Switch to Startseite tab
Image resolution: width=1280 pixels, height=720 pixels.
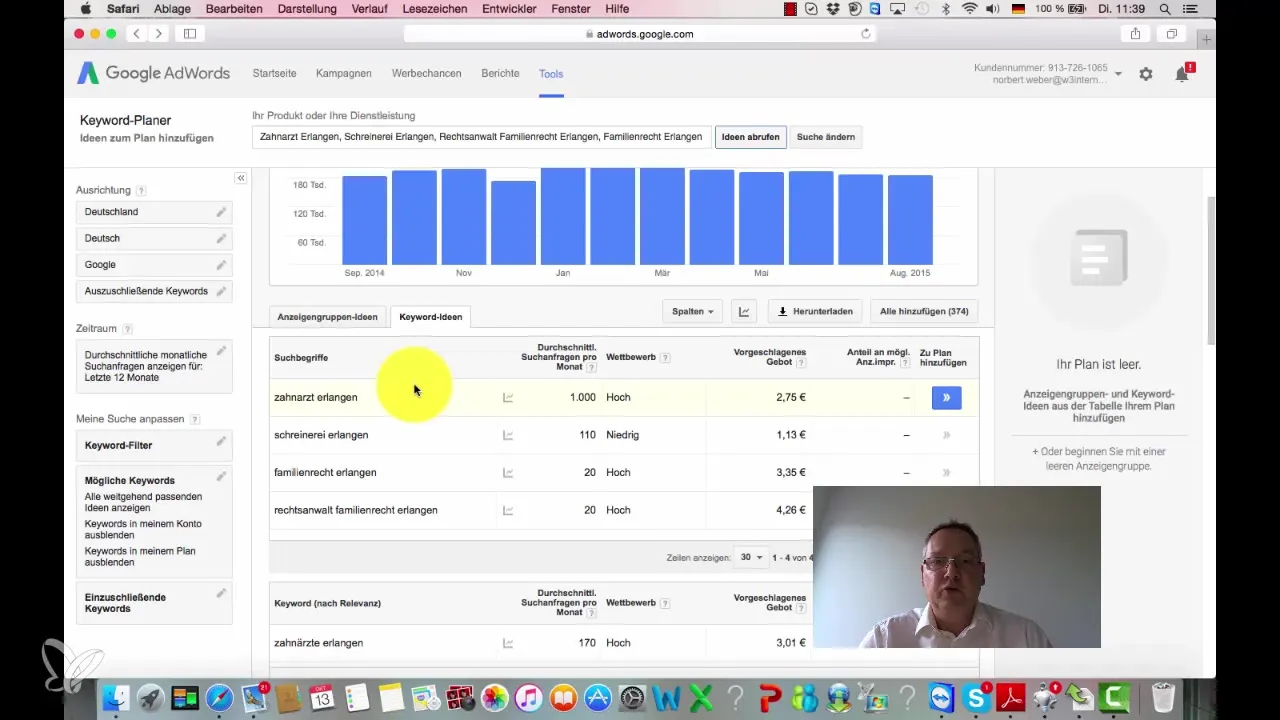(274, 74)
